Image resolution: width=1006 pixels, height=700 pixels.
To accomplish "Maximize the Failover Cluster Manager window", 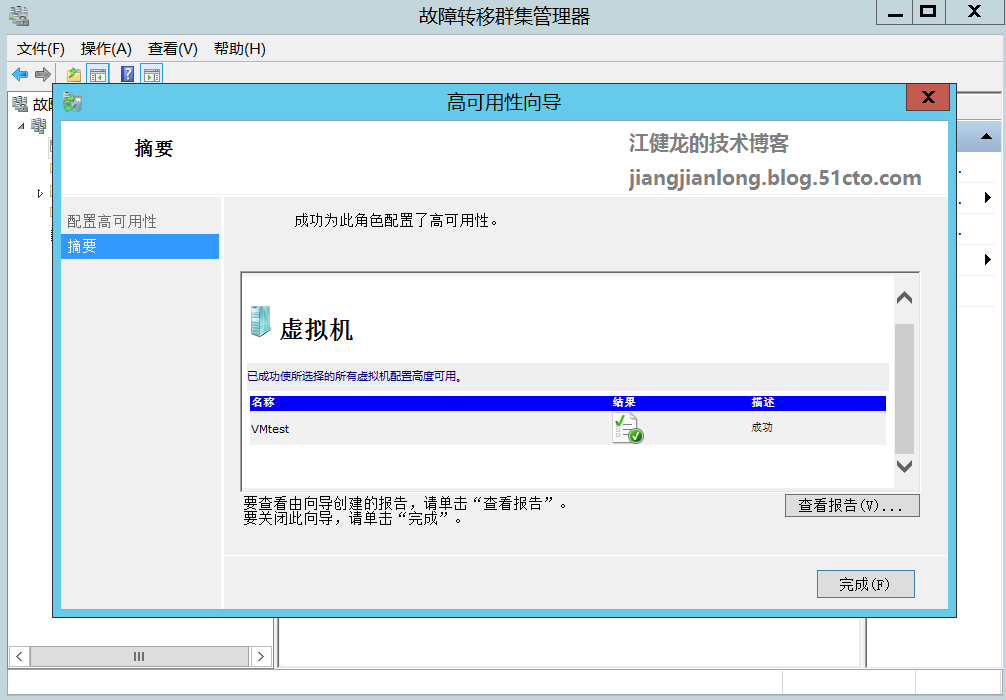I will click(x=928, y=12).
